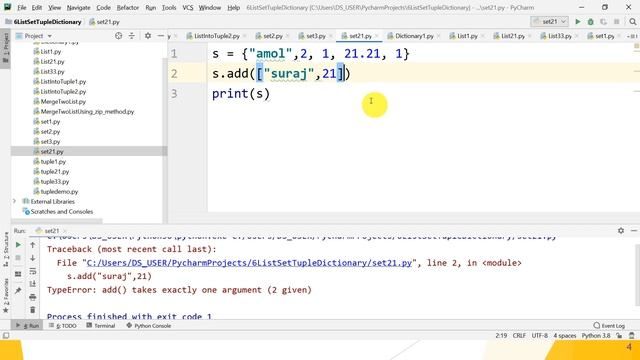This screenshot has height=360, width=640.
Task: Open the Refactor menu
Action: pyautogui.click(x=128, y=7)
